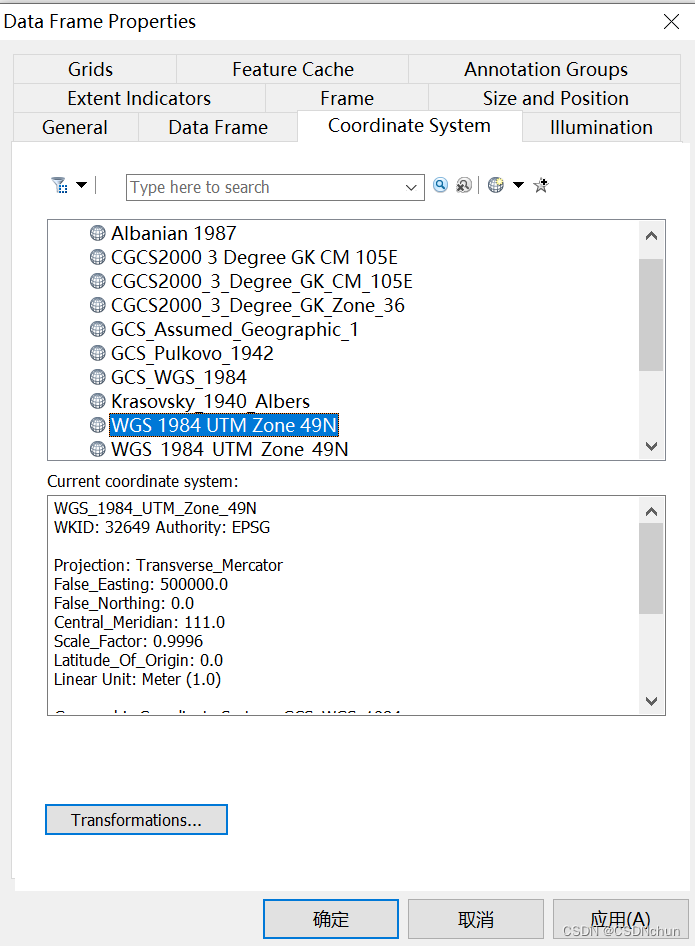Click the globe icon beside Albanian 1987
This screenshot has height=946, width=695.
click(97, 232)
